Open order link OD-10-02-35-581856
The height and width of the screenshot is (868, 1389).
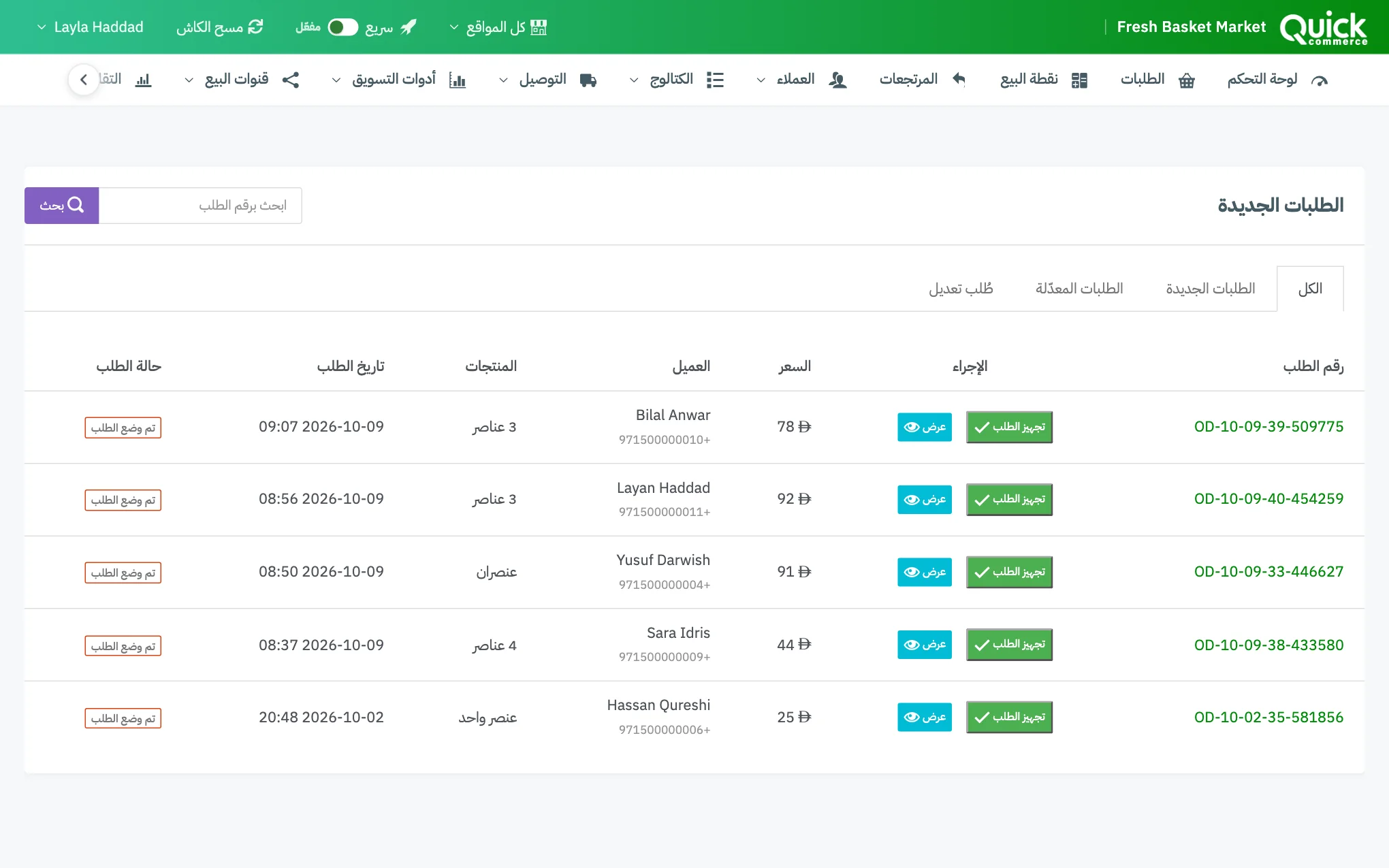click(x=1268, y=717)
